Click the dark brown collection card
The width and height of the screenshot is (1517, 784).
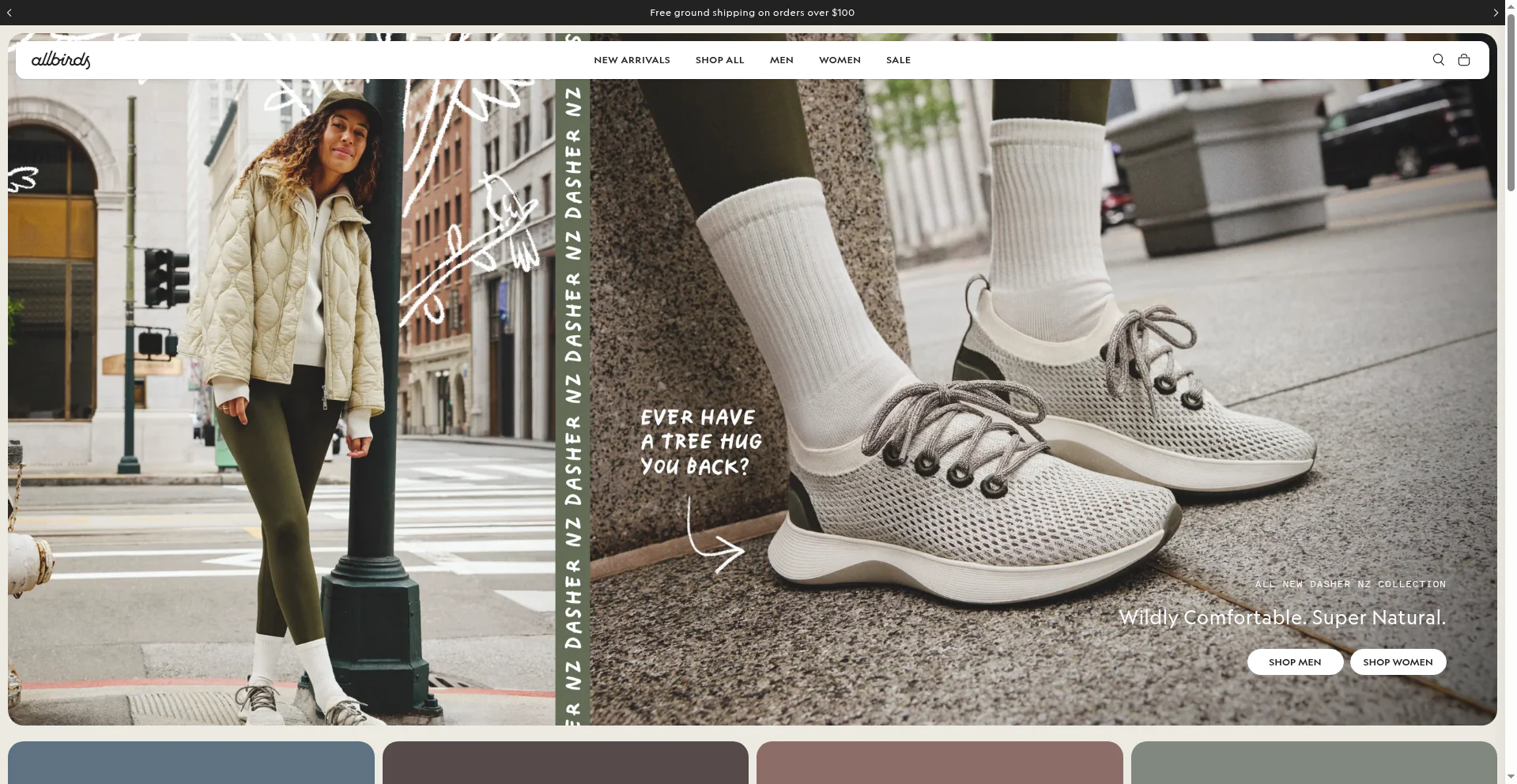tap(565, 763)
